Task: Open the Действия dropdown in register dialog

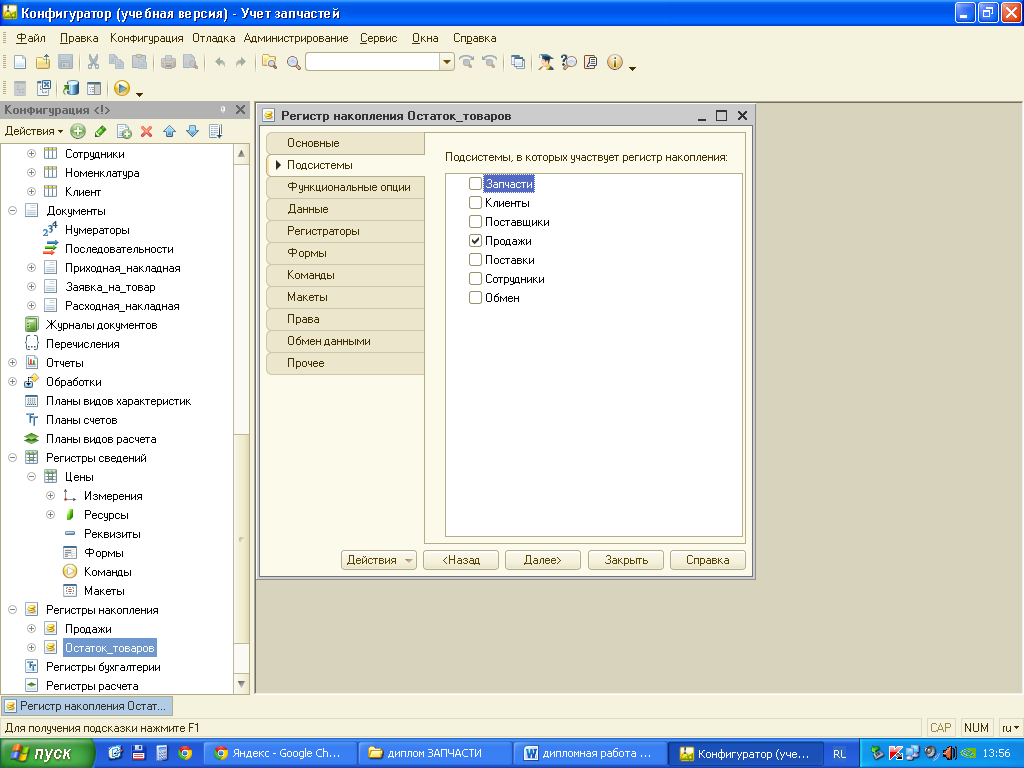Action: coord(378,560)
